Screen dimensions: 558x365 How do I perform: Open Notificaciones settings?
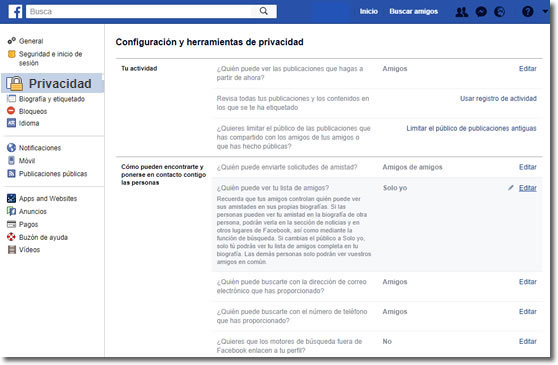40,148
